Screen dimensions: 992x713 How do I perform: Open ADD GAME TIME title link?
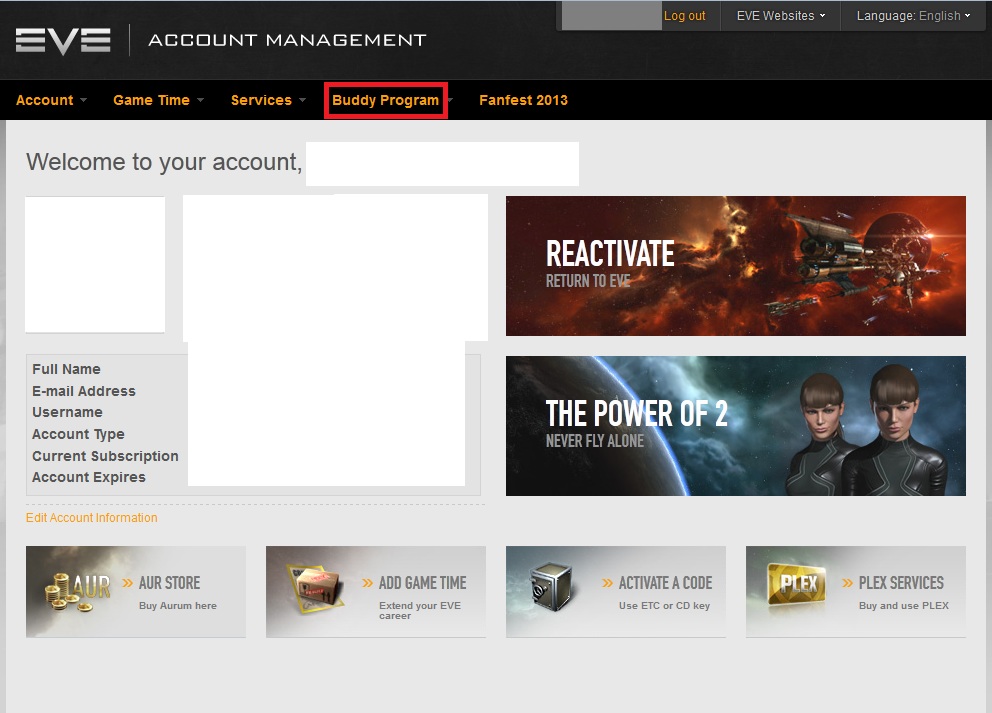[x=423, y=583]
